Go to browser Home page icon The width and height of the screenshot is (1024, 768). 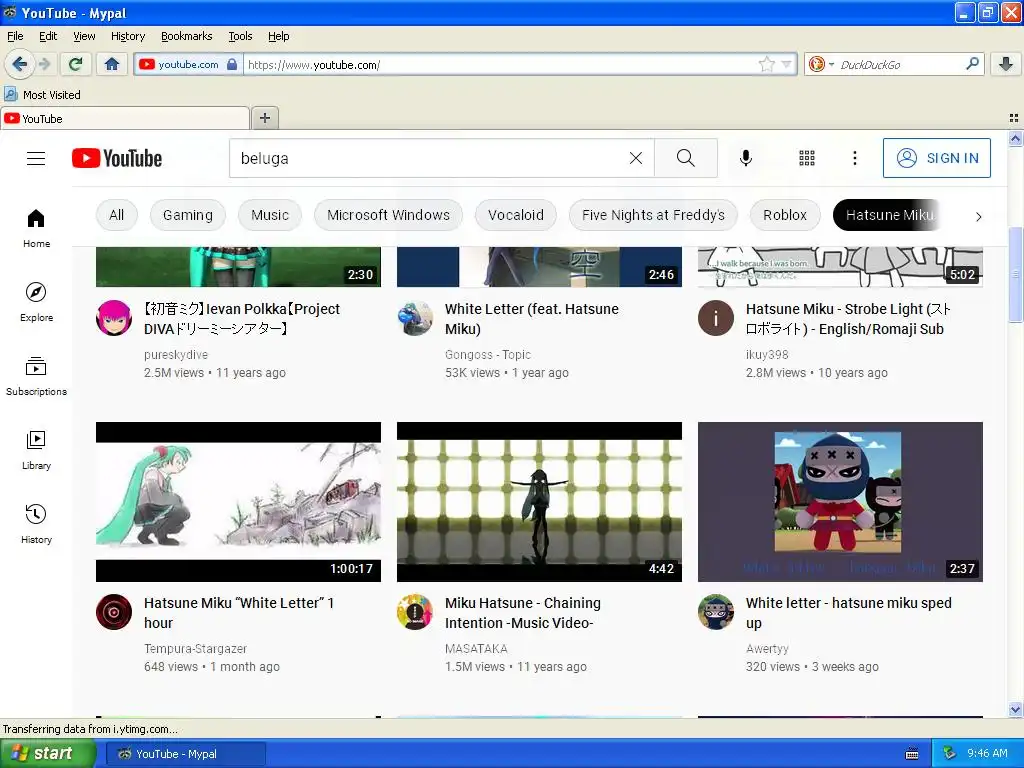112,64
